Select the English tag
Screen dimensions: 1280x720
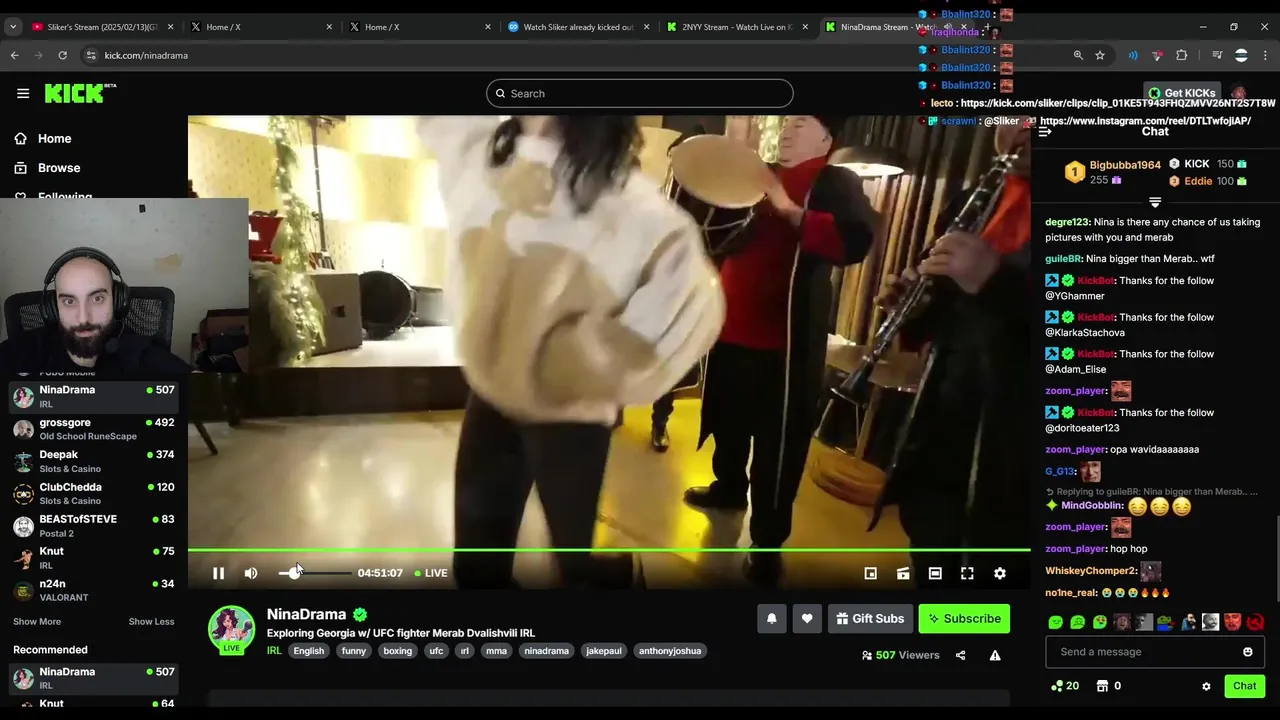click(308, 651)
